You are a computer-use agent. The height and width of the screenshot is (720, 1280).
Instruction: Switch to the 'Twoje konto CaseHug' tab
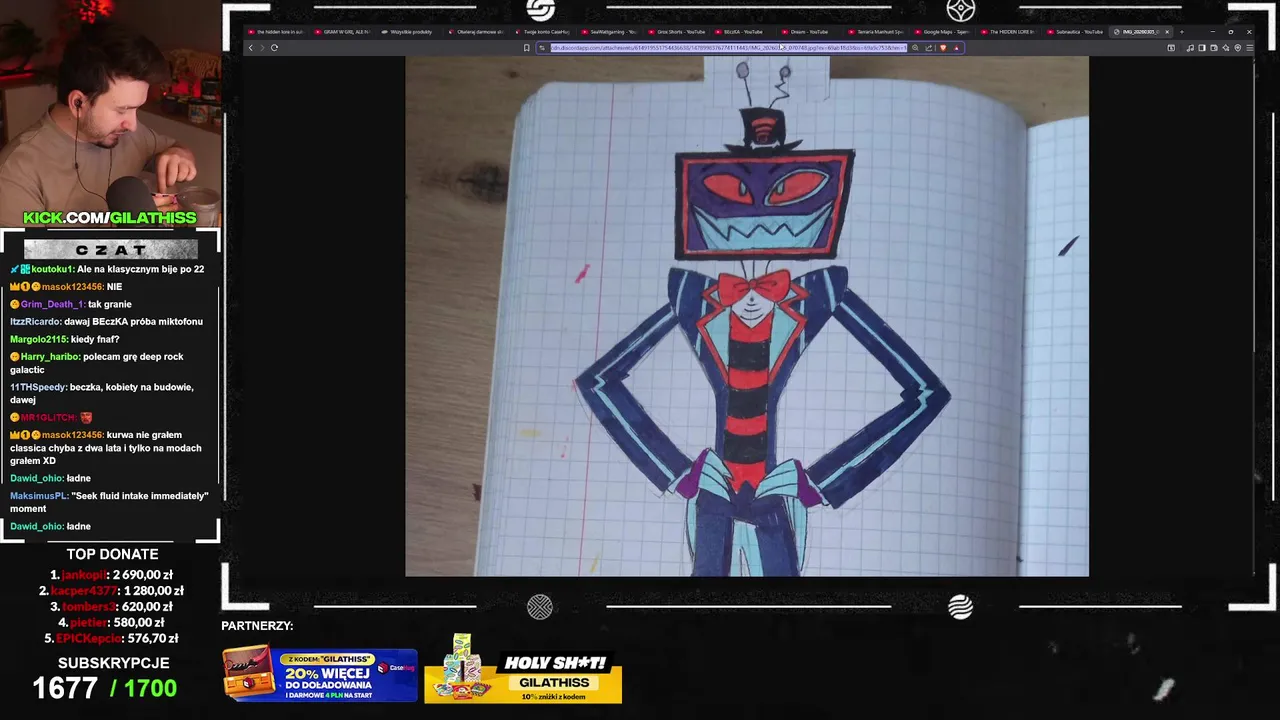pyautogui.click(x=543, y=32)
